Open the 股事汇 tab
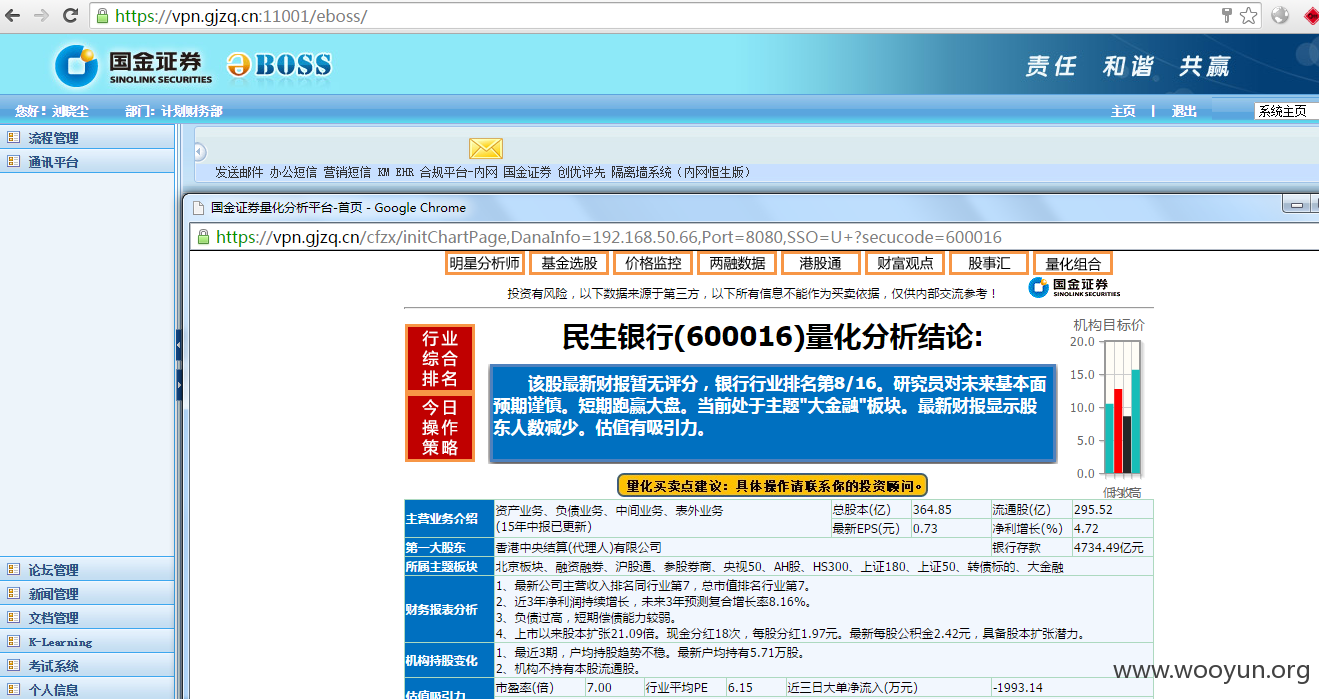The height and width of the screenshot is (699, 1319). pos(989,263)
